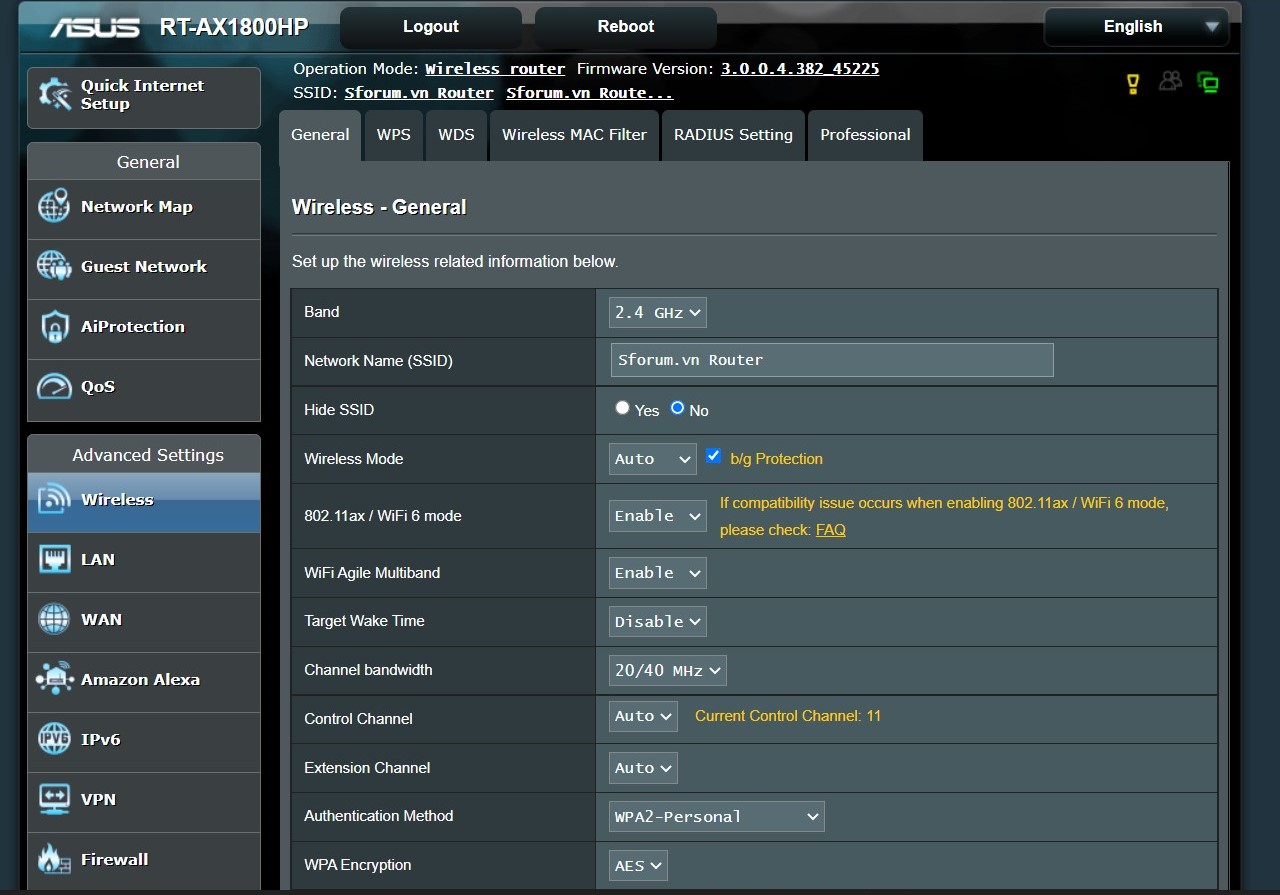Click 'Current Control Channel: 11' text

click(788, 716)
